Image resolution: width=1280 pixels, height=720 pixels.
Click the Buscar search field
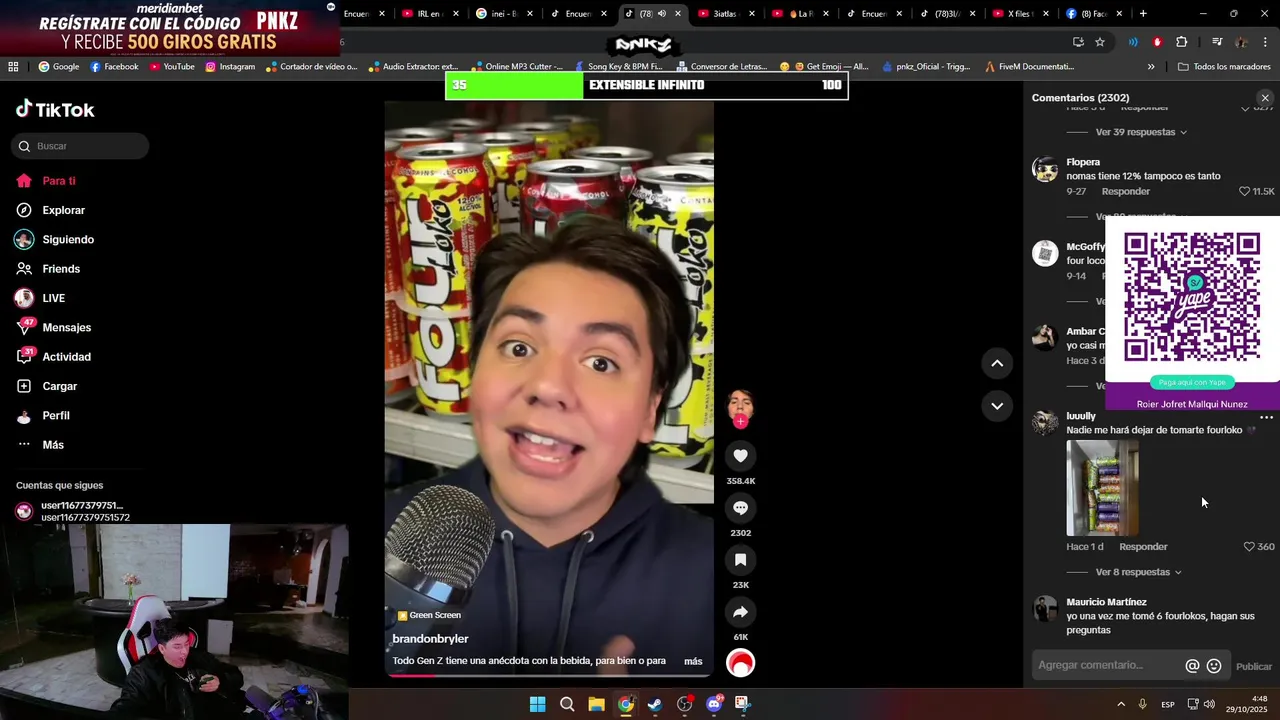[x=80, y=146]
